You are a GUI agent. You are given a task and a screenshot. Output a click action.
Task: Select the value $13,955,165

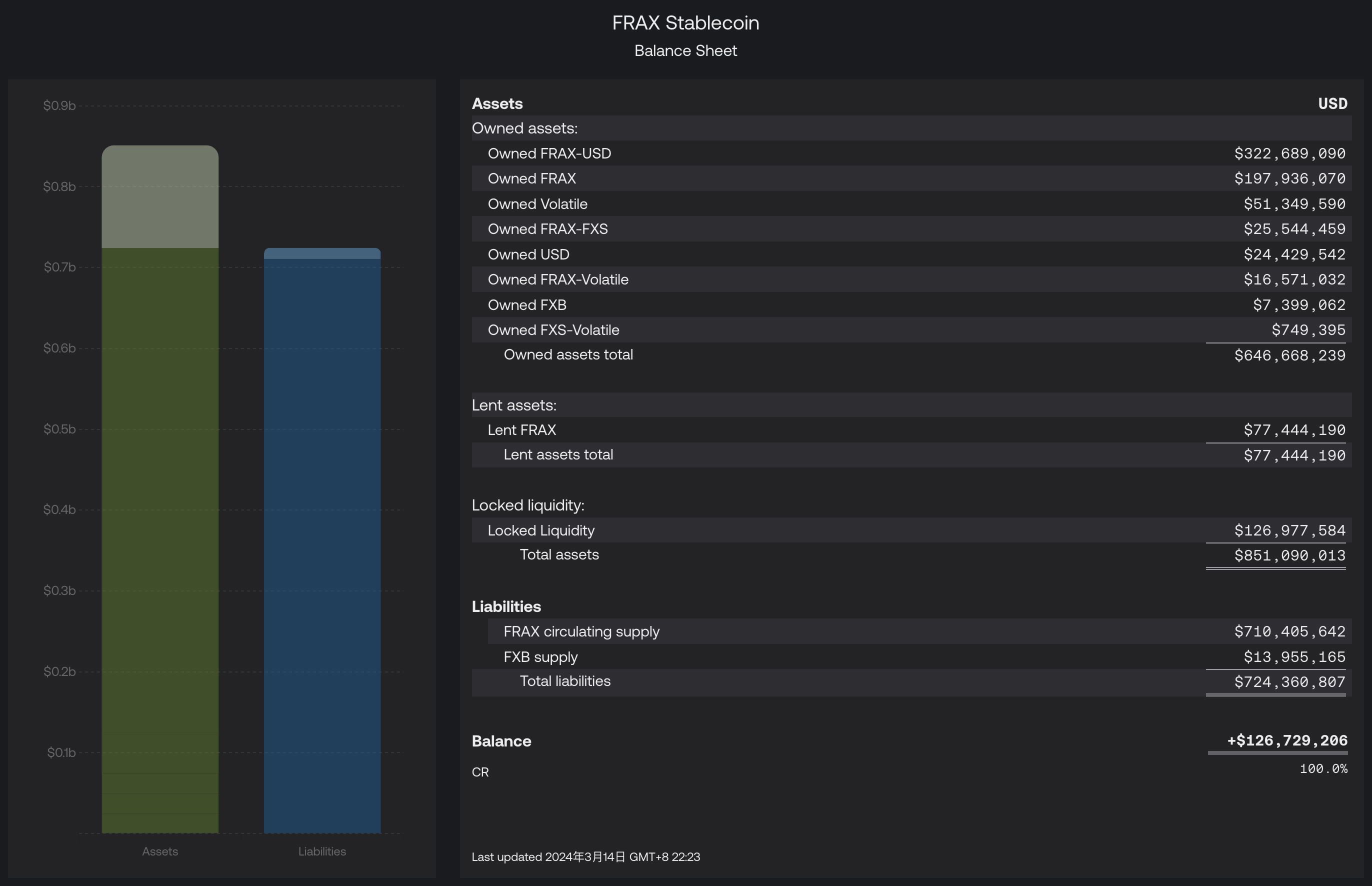pos(1294,657)
